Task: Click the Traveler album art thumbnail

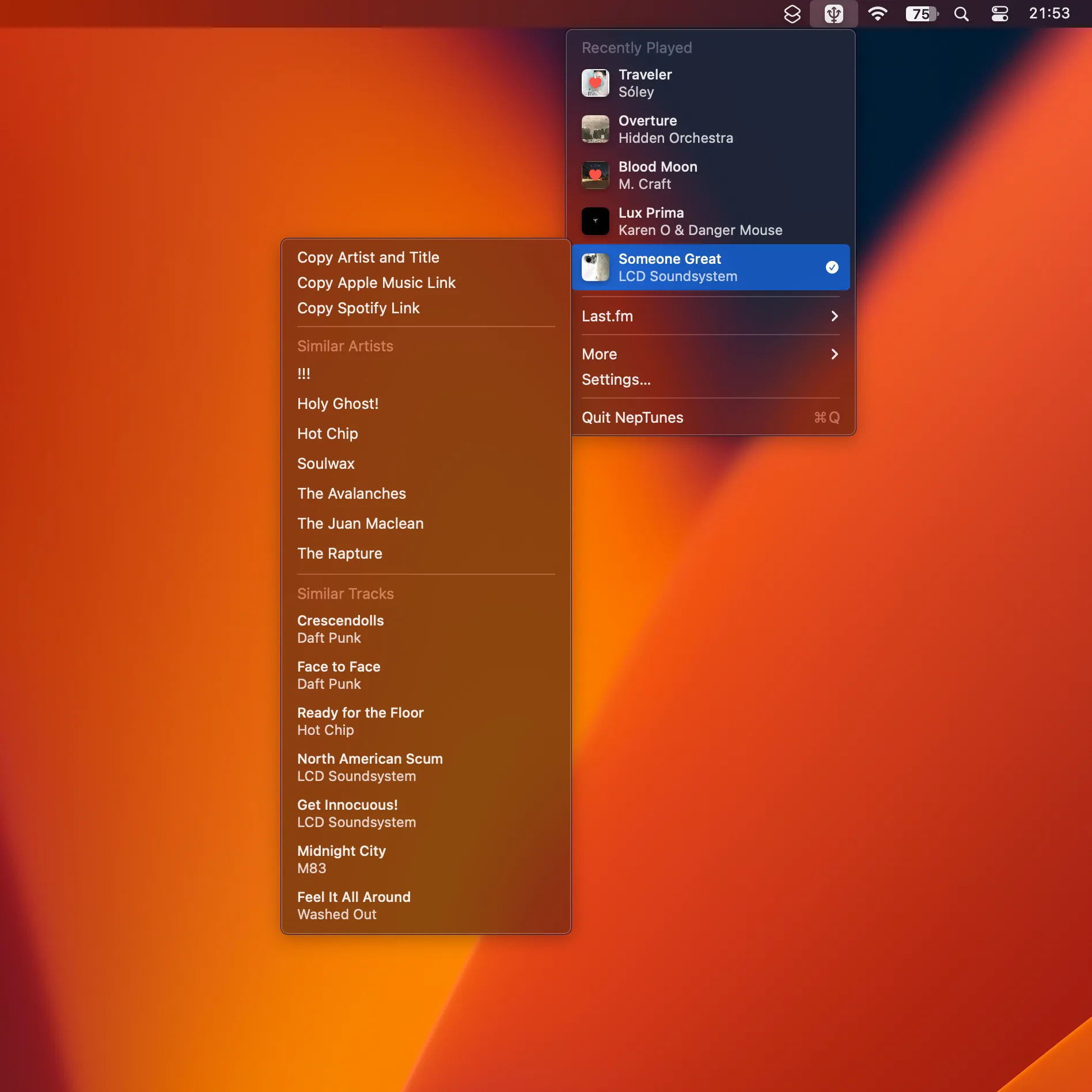Action: click(x=596, y=82)
